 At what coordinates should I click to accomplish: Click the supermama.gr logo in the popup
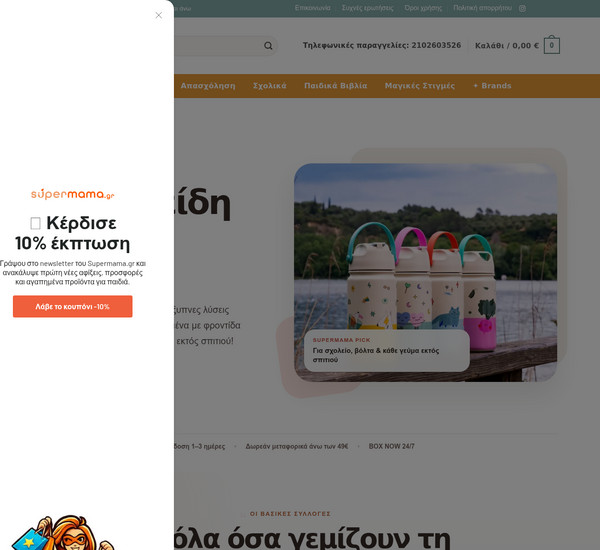[73, 194]
